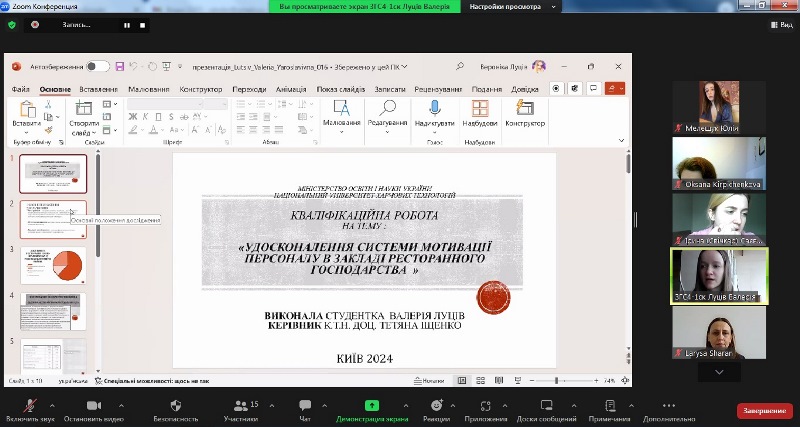Stop the camera via Остановить видео
The image size is (800, 427).
(x=93, y=411)
